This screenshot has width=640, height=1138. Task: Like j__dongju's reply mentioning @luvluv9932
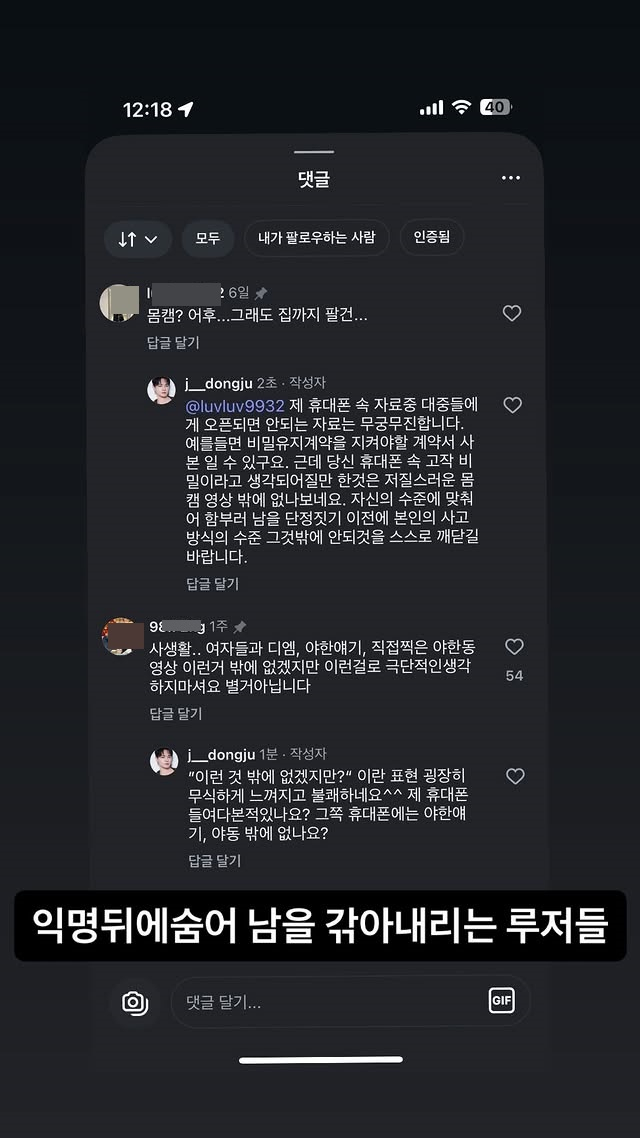512,405
